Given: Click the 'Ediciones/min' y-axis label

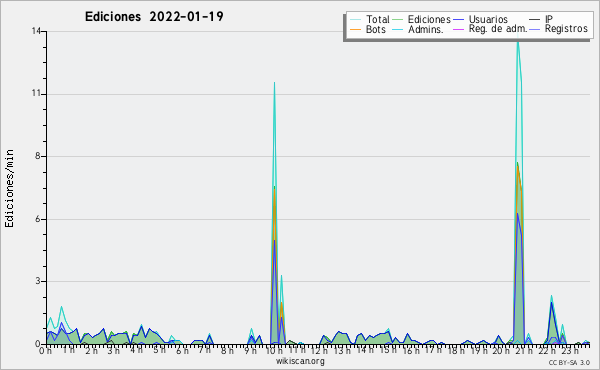Looking at the screenshot, I should [9, 188].
